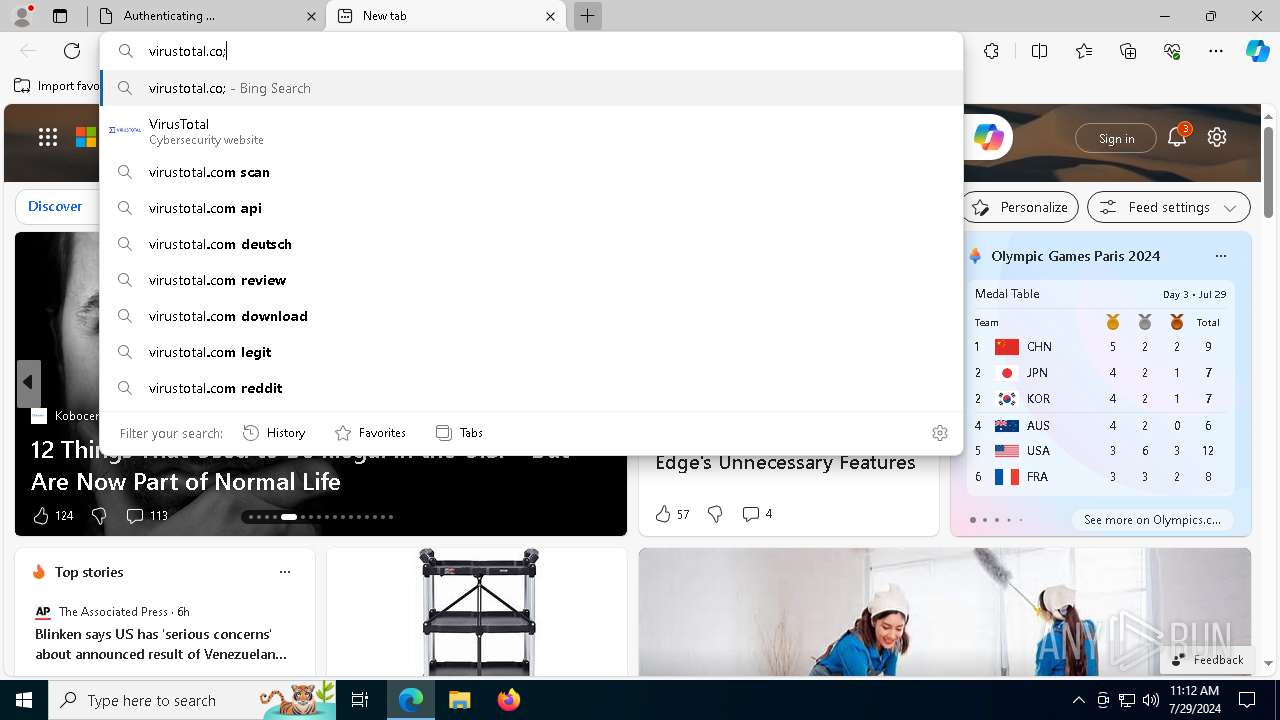Open Olympic Games card more options

[1220, 256]
